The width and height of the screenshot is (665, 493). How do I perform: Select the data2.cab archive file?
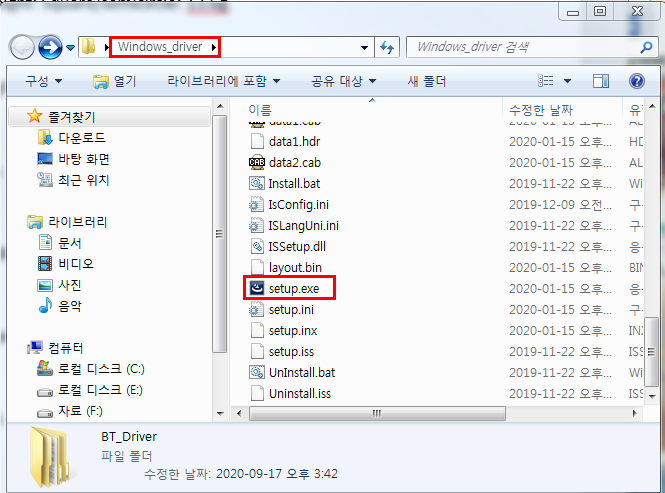tap(285, 162)
